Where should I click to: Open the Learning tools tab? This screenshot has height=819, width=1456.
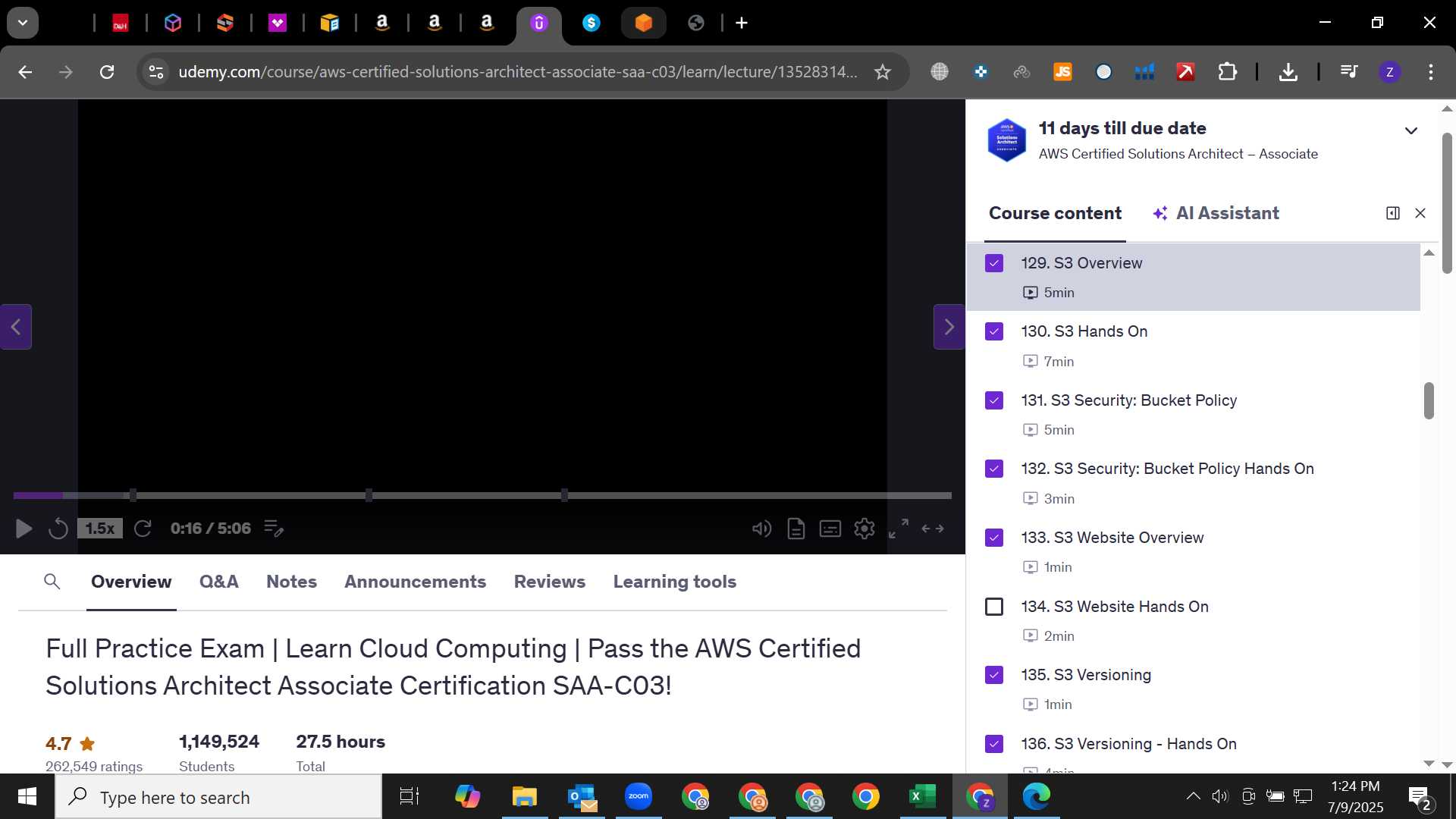[675, 582]
